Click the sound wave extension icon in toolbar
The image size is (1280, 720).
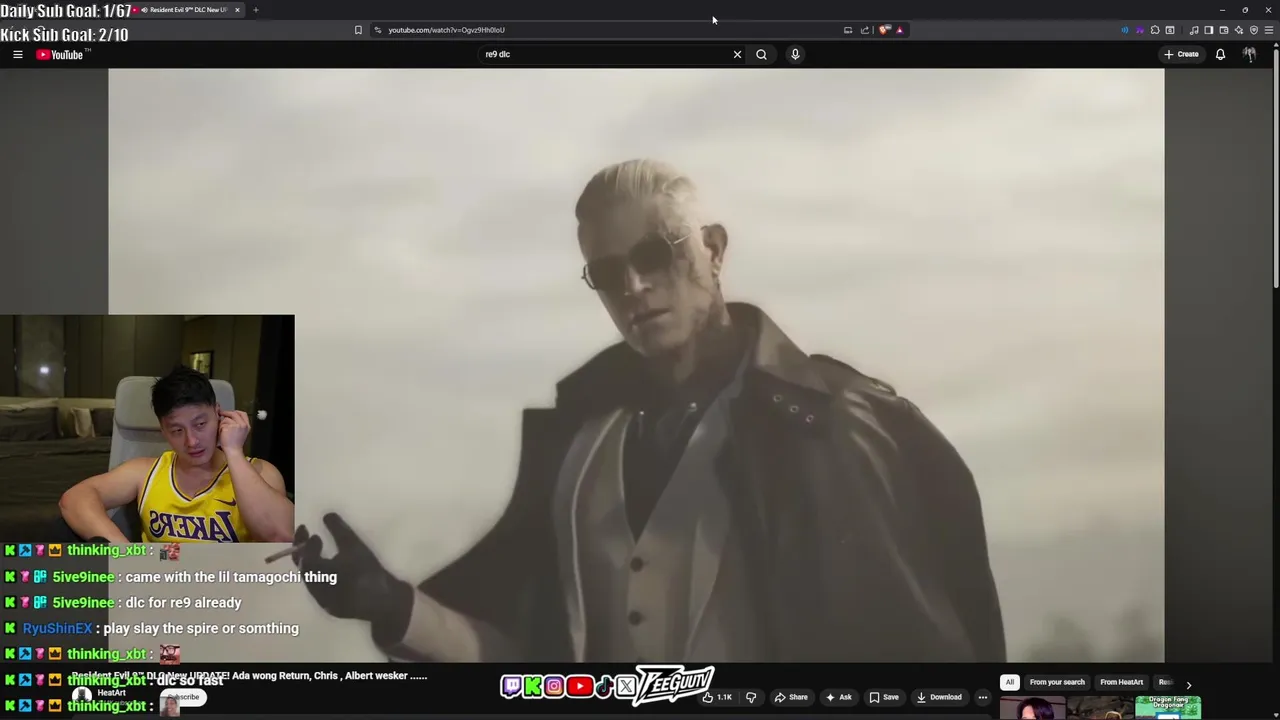1125,30
